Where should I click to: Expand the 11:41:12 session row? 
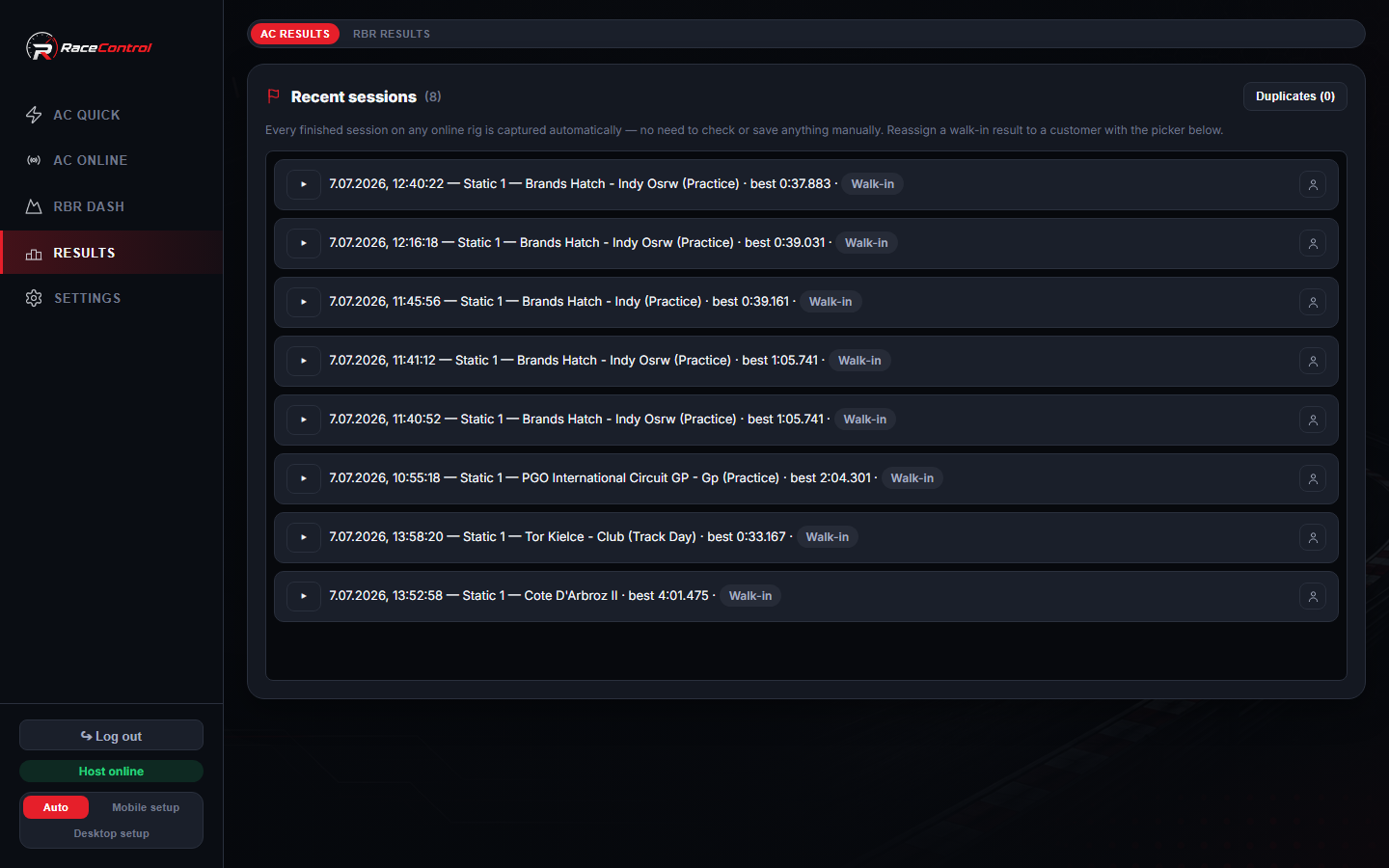point(304,361)
